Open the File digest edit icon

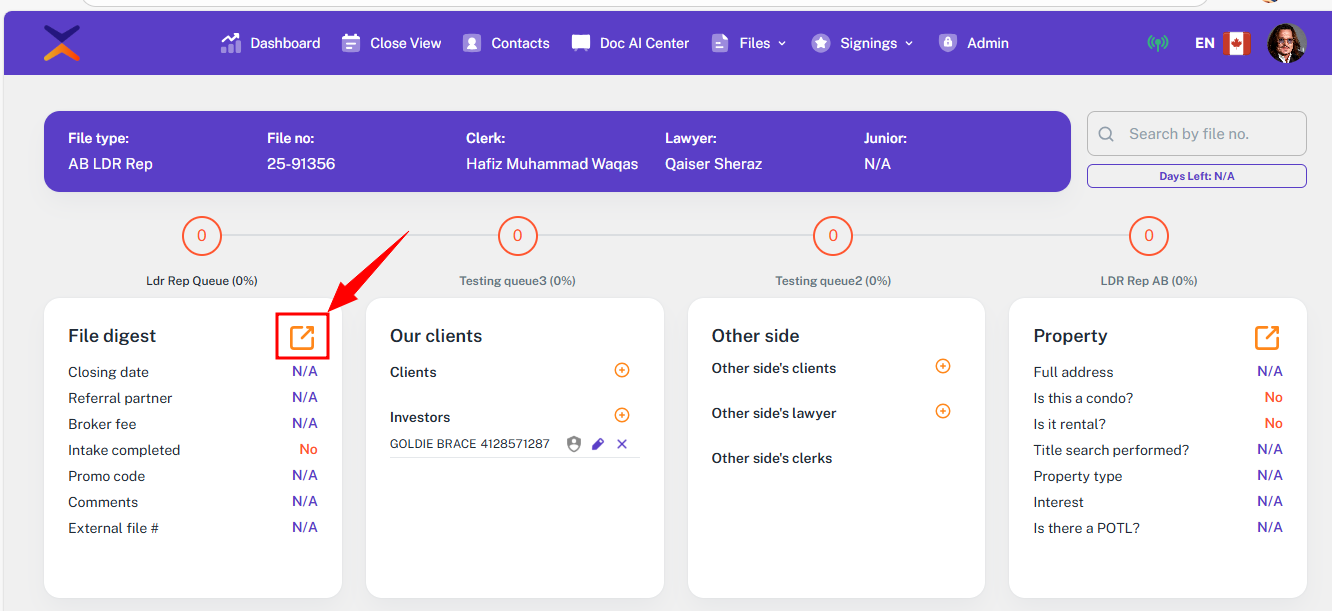pos(302,338)
